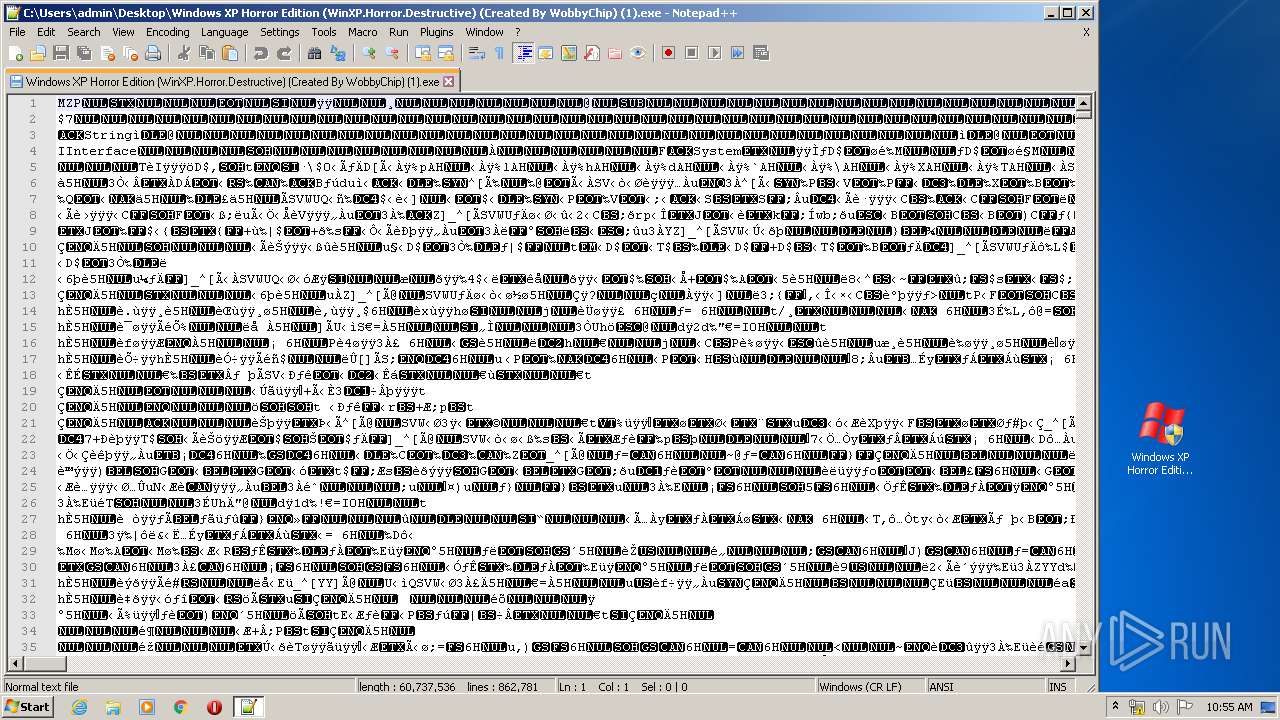Click the Copy toolbar icon

pyautogui.click(x=207, y=53)
